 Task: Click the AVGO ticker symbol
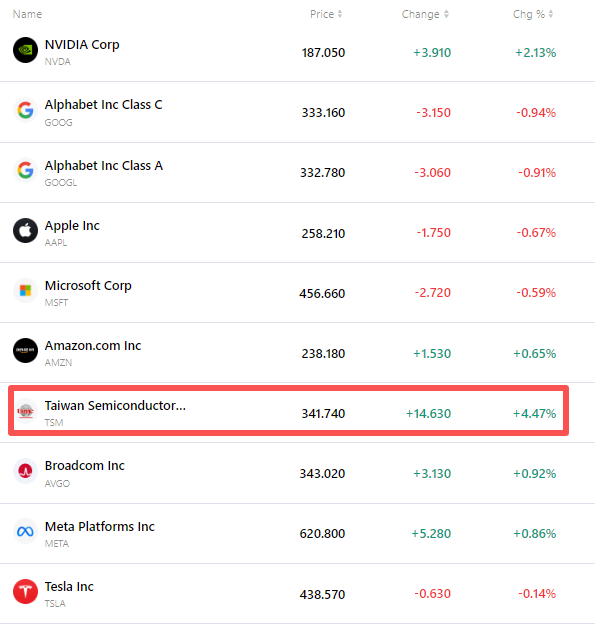pyautogui.click(x=57, y=484)
